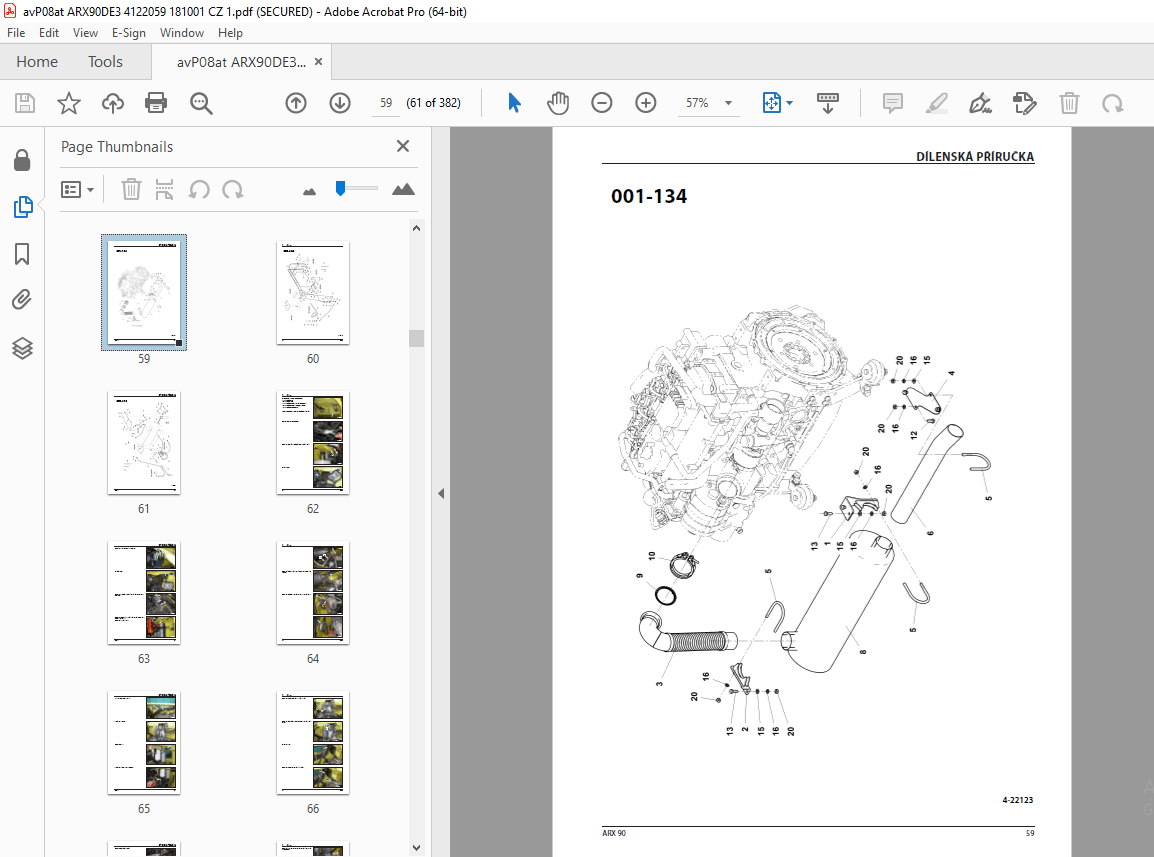Go to the Home tab
Viewport: 1154px width, 857px height.
[37, 62]
